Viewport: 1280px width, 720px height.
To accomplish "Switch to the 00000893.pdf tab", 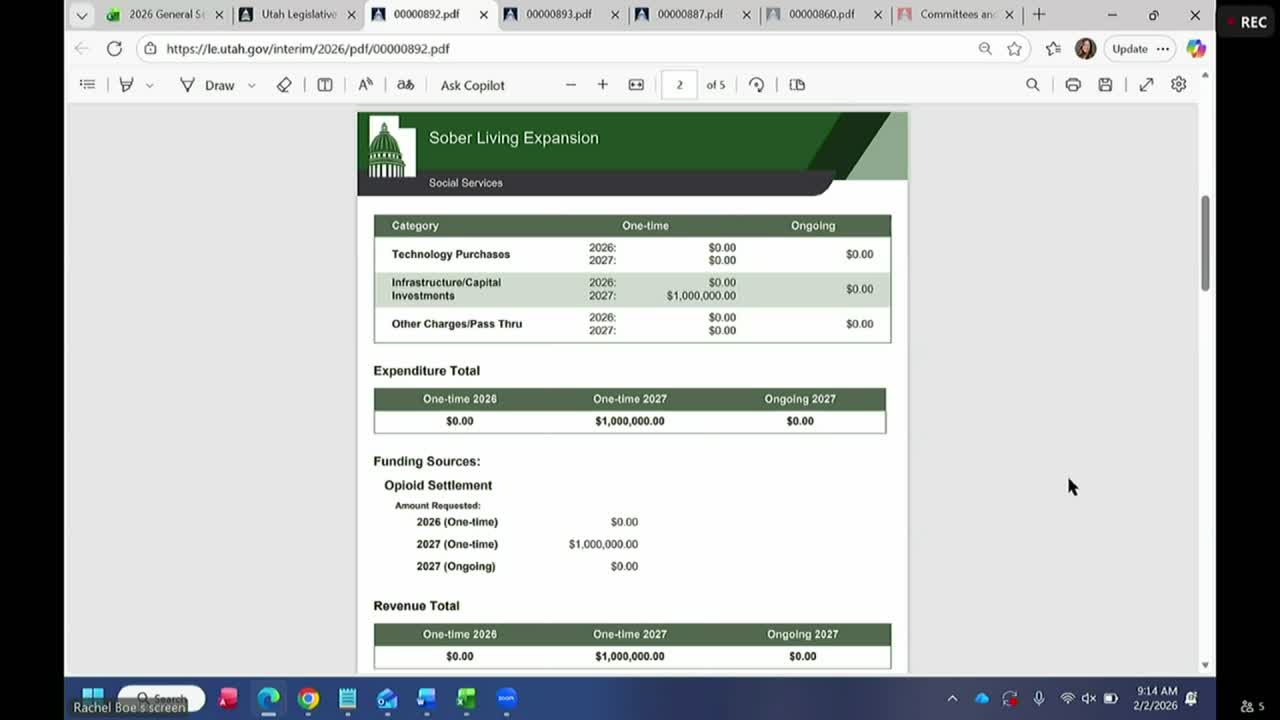I will (556, 15).
